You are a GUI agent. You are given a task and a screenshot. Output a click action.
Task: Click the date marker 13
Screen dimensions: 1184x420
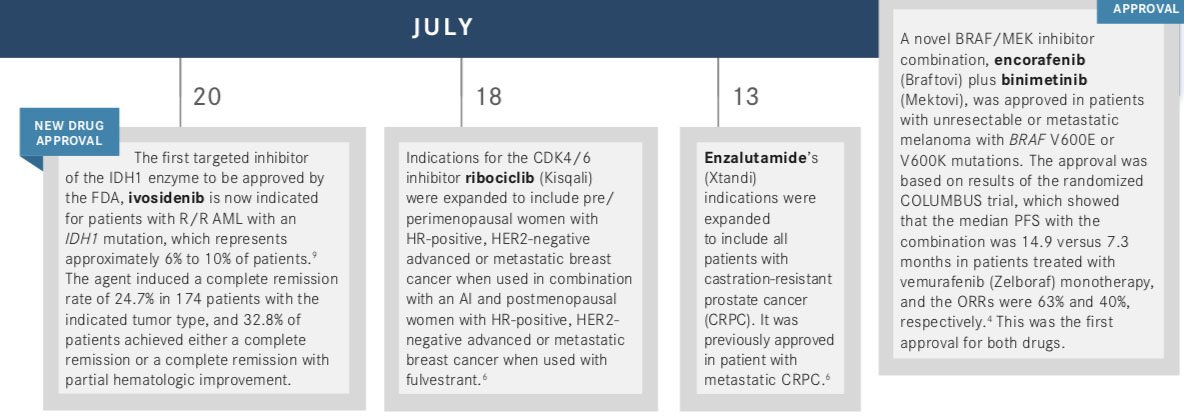pyautogui.click(x=745, y=97)
